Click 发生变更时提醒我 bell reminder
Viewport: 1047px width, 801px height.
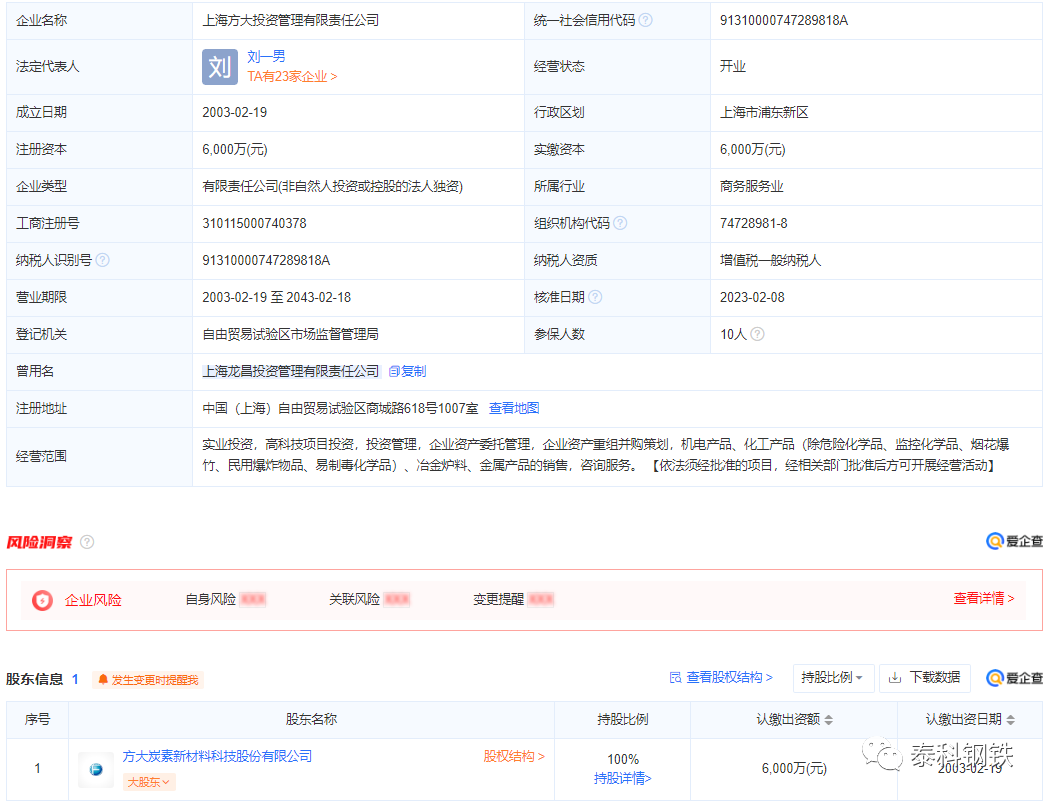coord(148,680)
